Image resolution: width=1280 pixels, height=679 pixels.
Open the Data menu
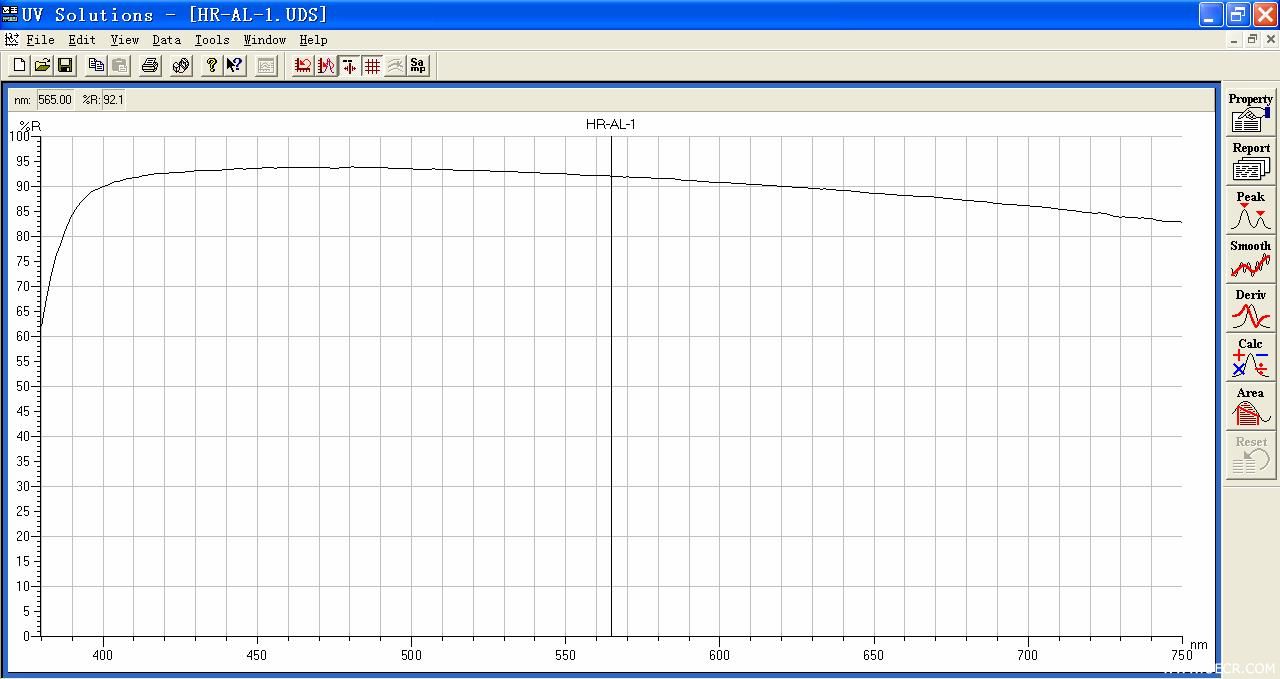tap(166, 40)
